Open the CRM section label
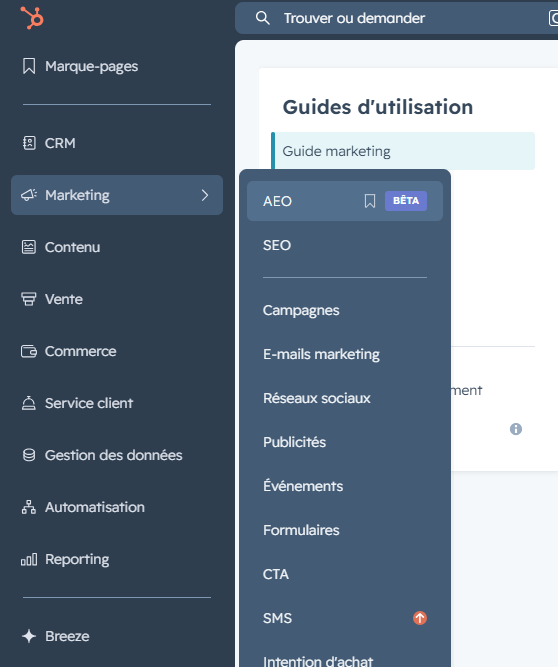Viewport: 558px width, 667px height. click(x=60, y=143)
